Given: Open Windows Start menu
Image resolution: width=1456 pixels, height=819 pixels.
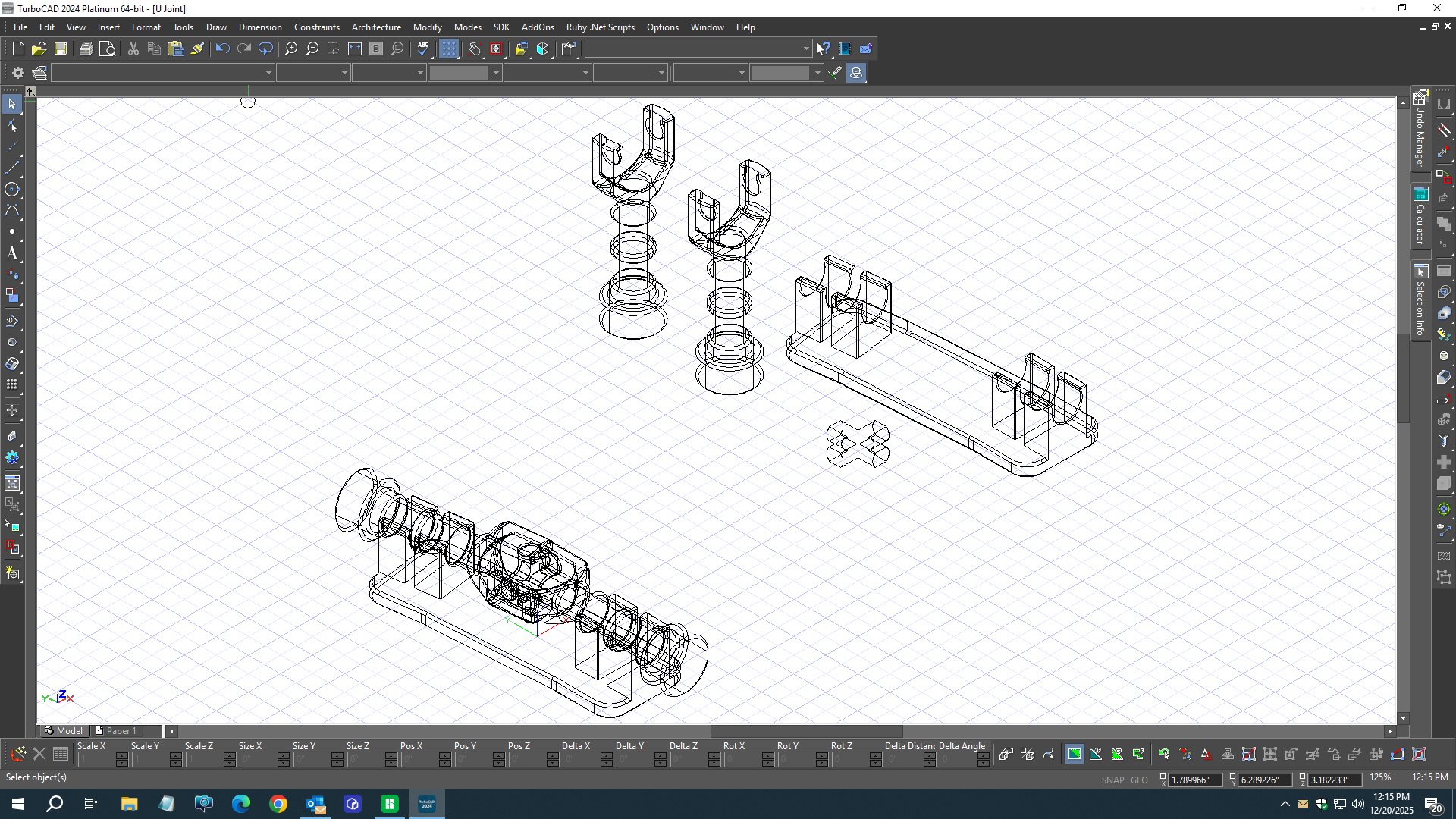Looking at the screenshot, I should coord(18,804).
